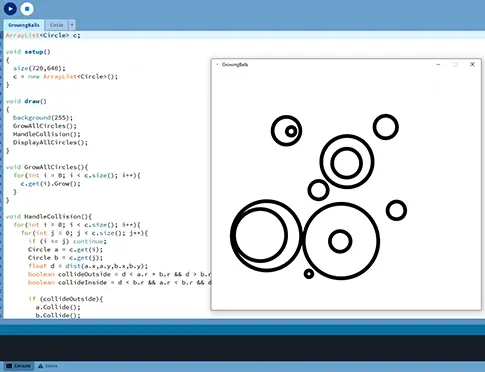Click the 'Circle a = c.get(i);' line
This screenshot has width=485, height=372.
(x=65, y=250)
